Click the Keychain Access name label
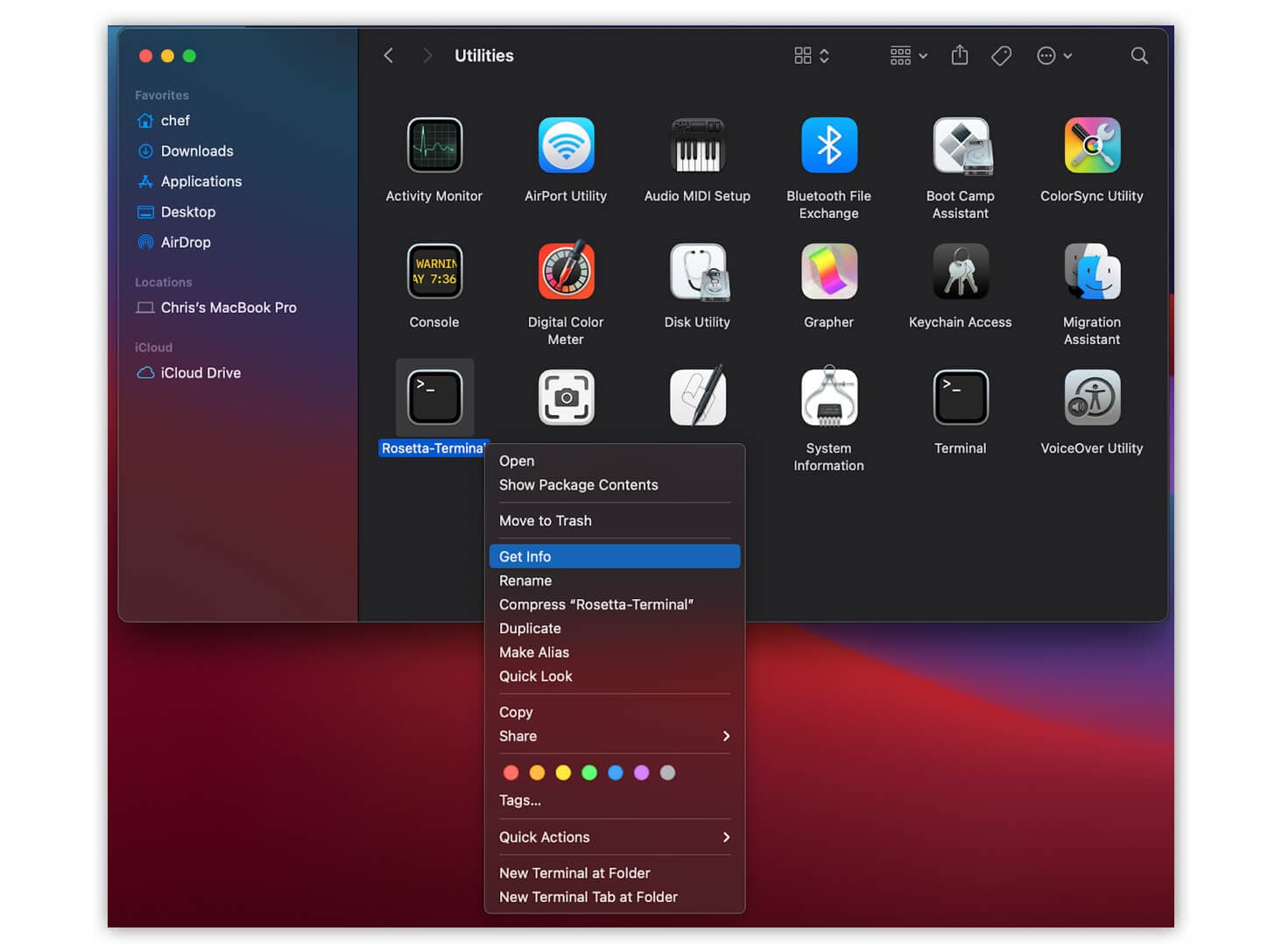Screen dimensions: 1282x952 [x=961, y=322]
